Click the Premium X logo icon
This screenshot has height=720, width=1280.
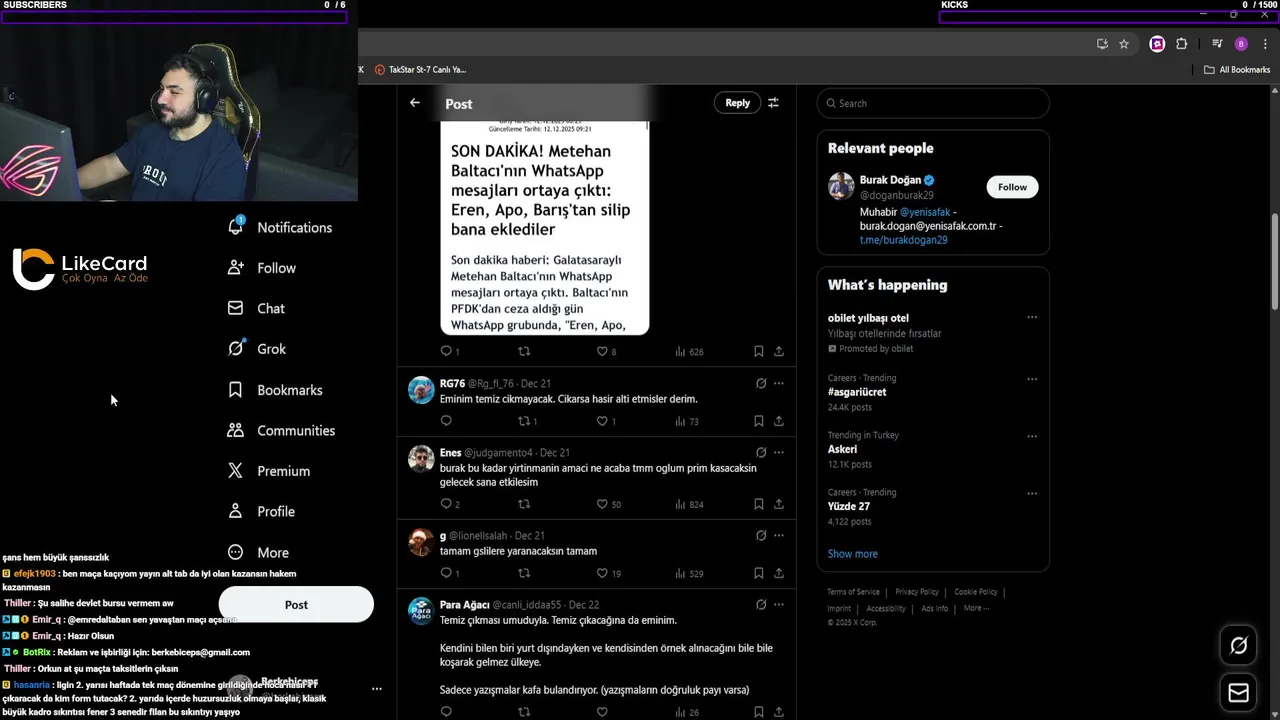pyautogui.click(x=235, y=471)
